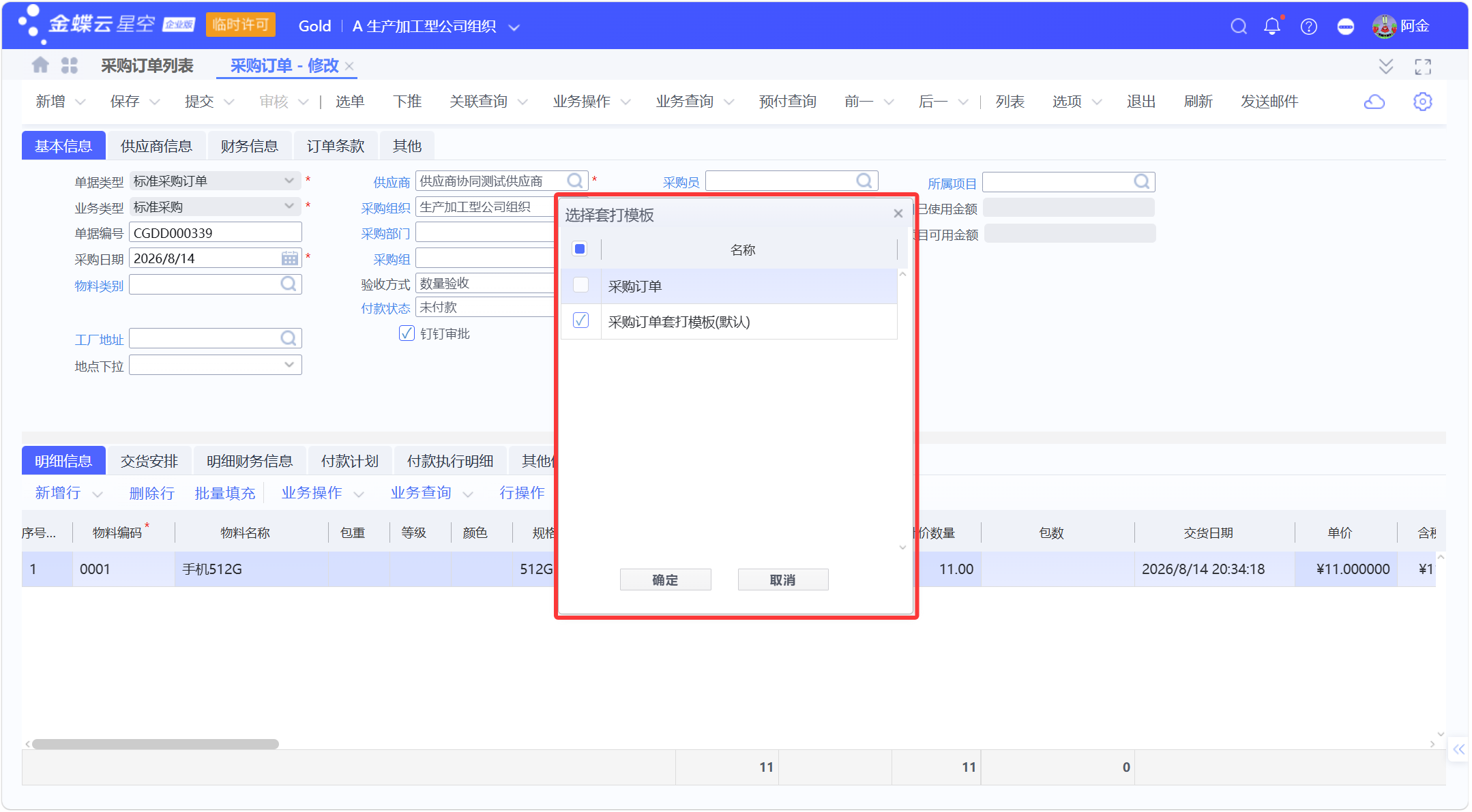Check the 采购订单 template checkbox
The height and width of the screenshot is (812, 1472).
(x=581, y=285)
